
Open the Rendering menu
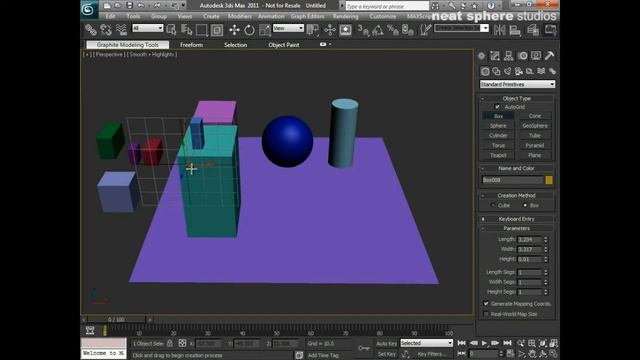pos(345,17)
